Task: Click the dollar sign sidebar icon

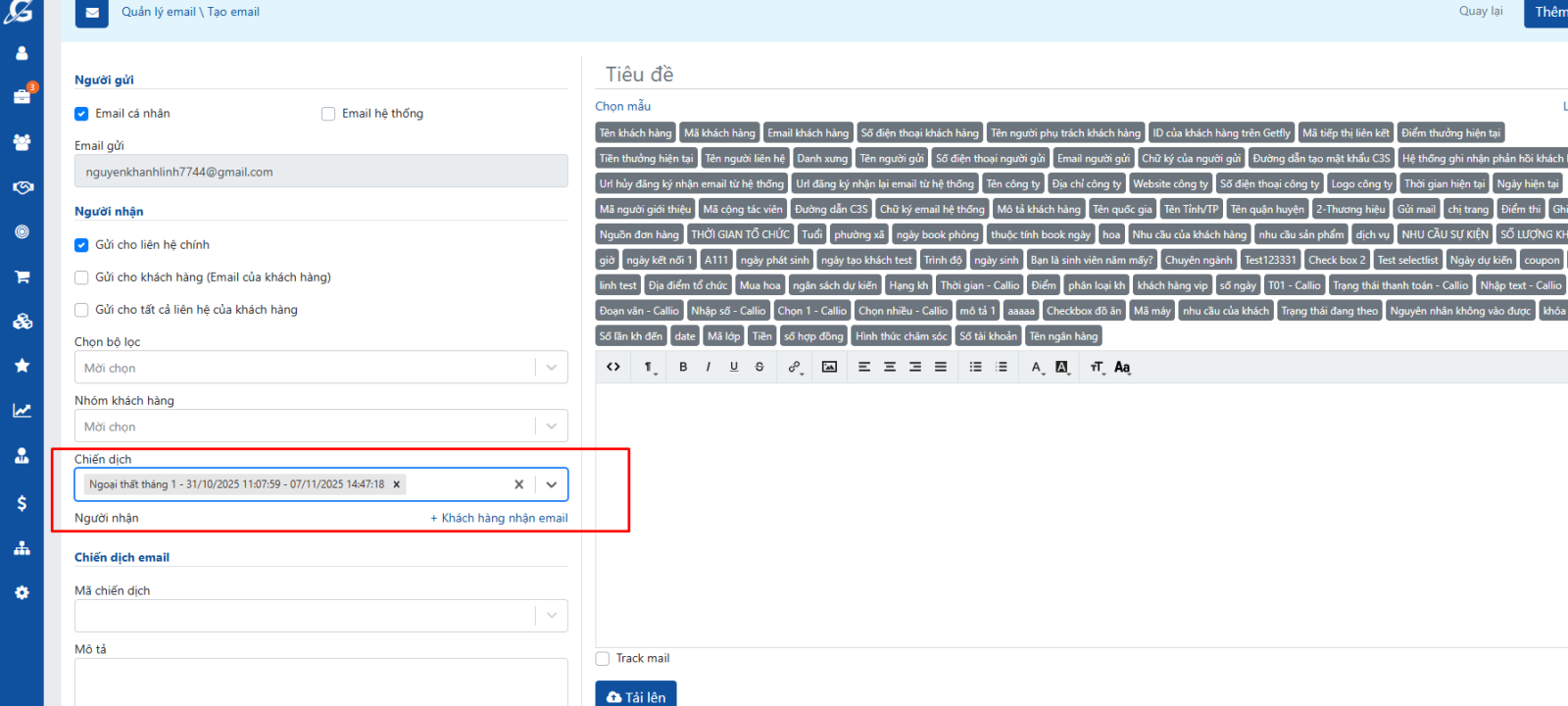Action: pyautogui.click(x=22, y=503)
